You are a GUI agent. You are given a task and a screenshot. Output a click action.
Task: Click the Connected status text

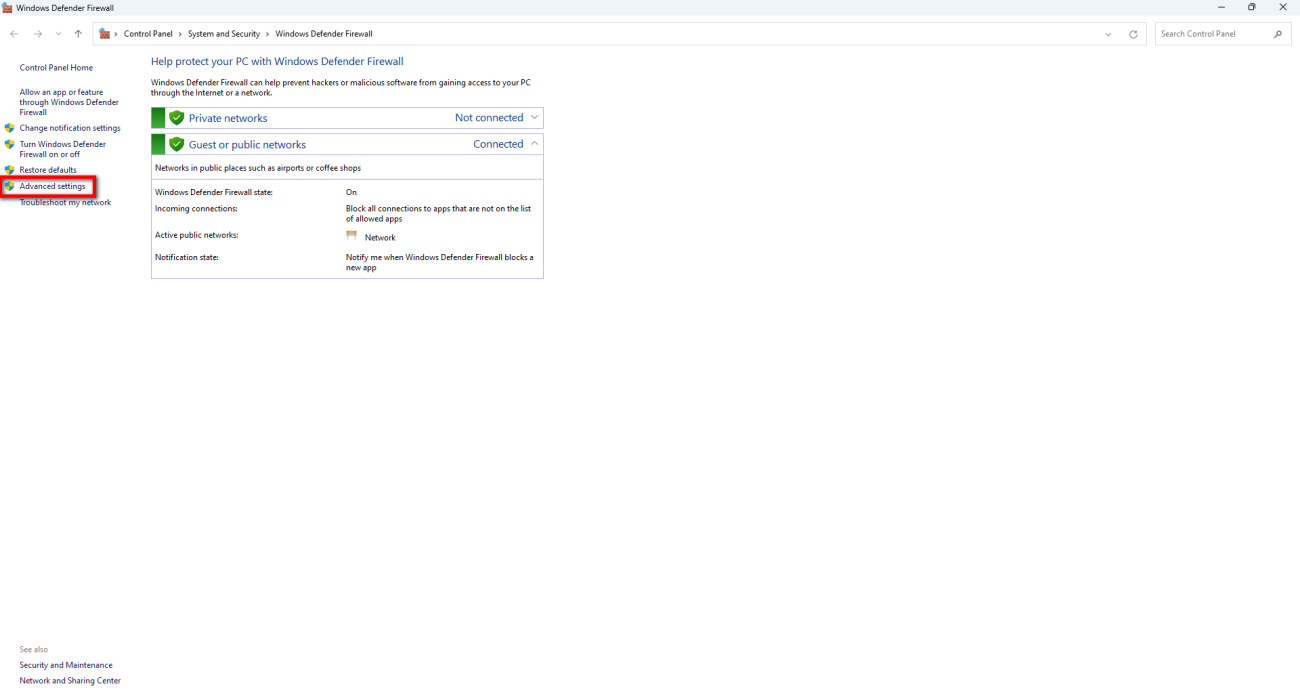[x=498, y=144]
